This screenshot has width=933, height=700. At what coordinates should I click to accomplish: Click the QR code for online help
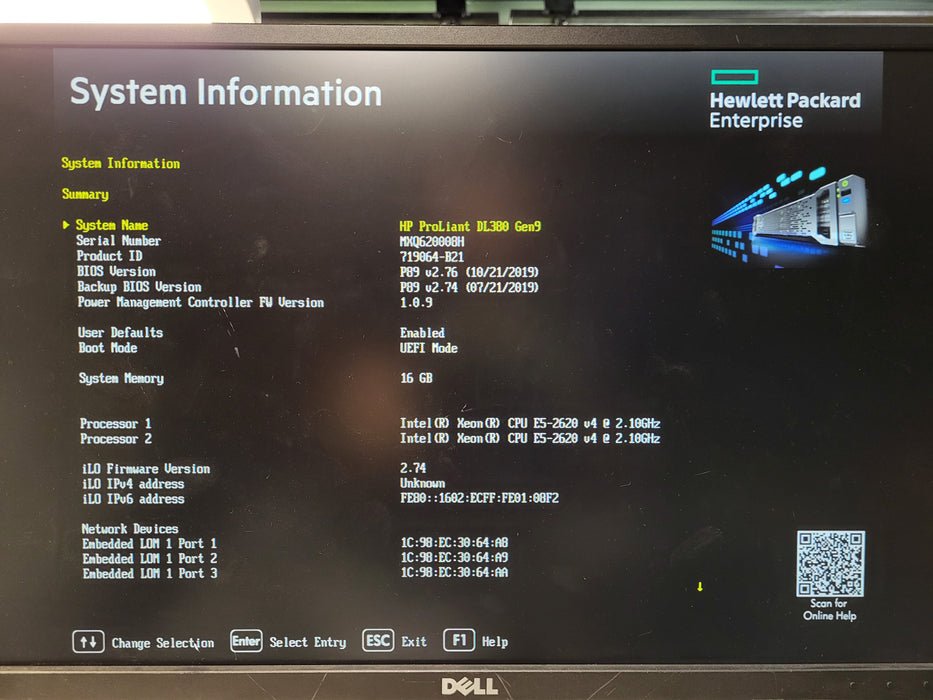(x=830, y=564)
